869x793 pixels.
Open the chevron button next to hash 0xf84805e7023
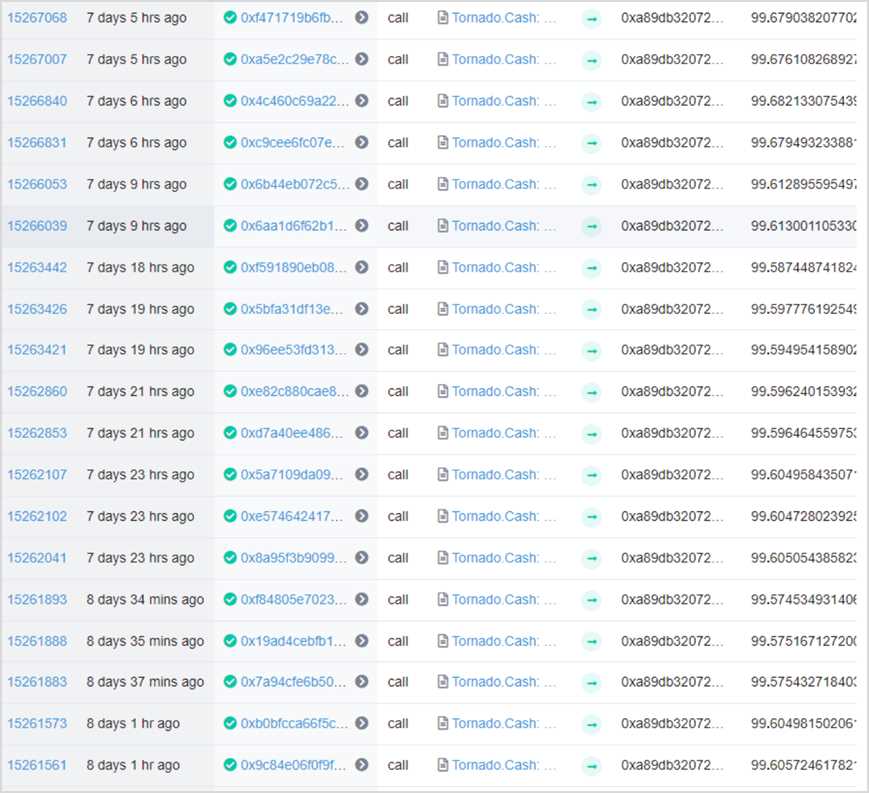pyautogui.click(x=362, y=600)
